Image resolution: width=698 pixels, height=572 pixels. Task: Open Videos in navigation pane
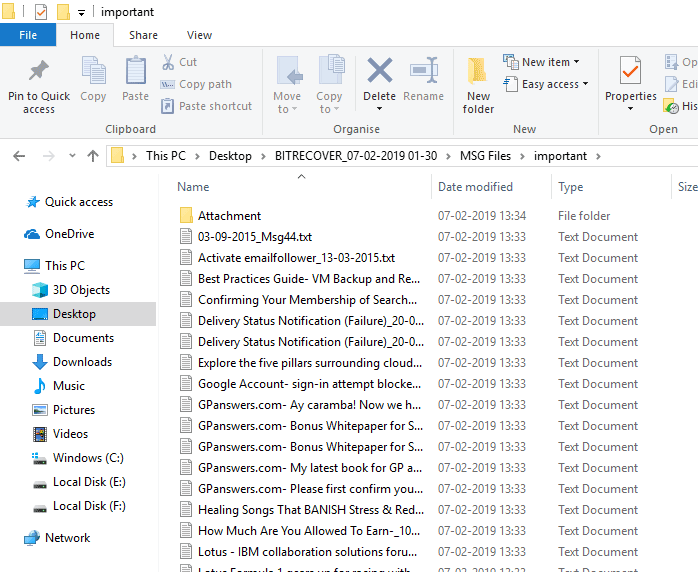click(70, 434)
